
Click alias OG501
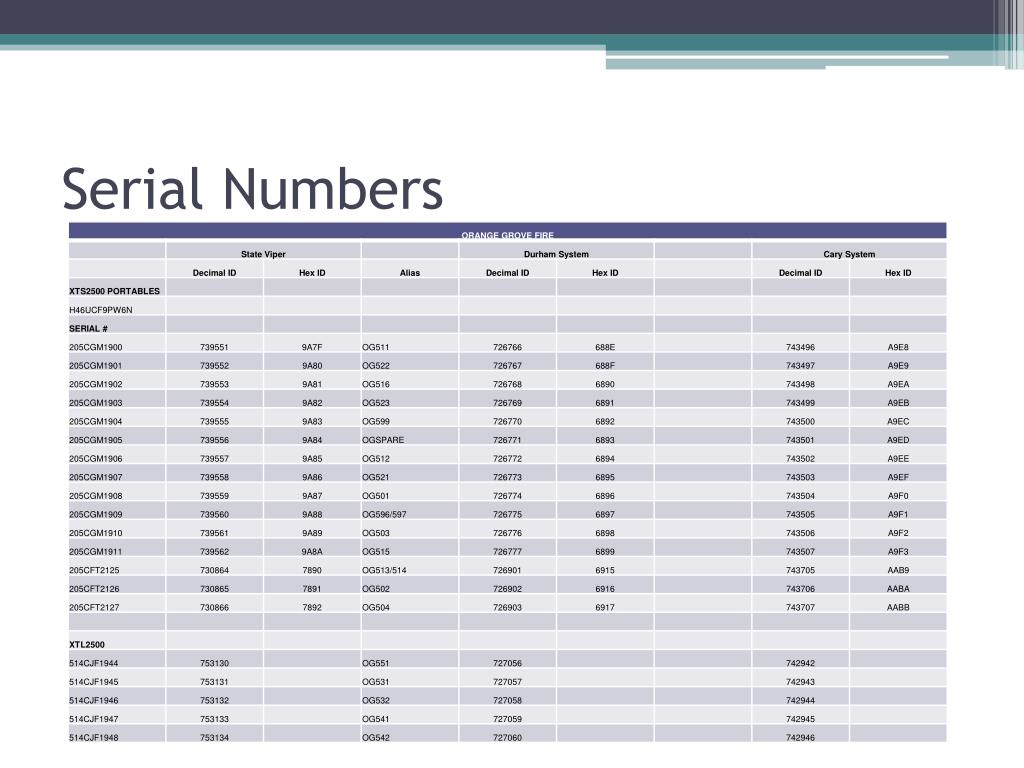click(376, 496)
